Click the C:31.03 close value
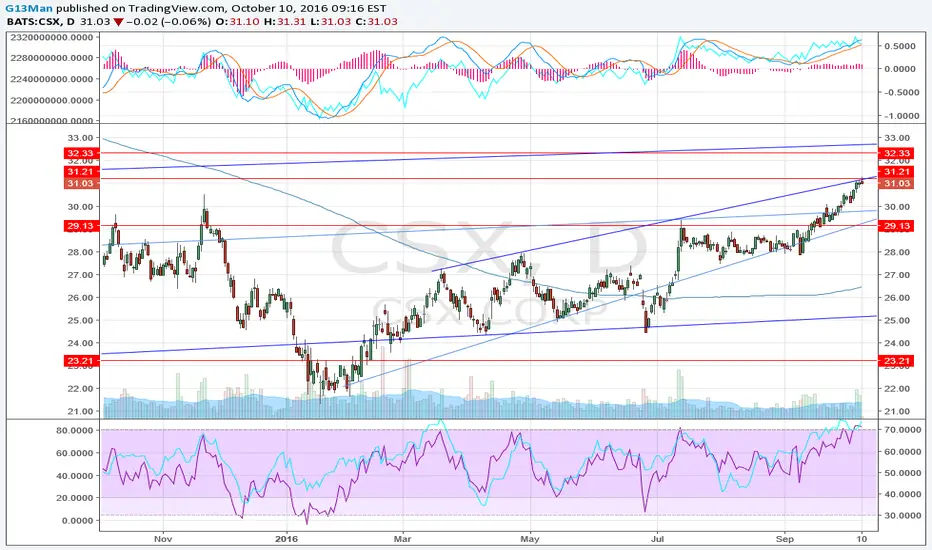 tap(376, 21)
